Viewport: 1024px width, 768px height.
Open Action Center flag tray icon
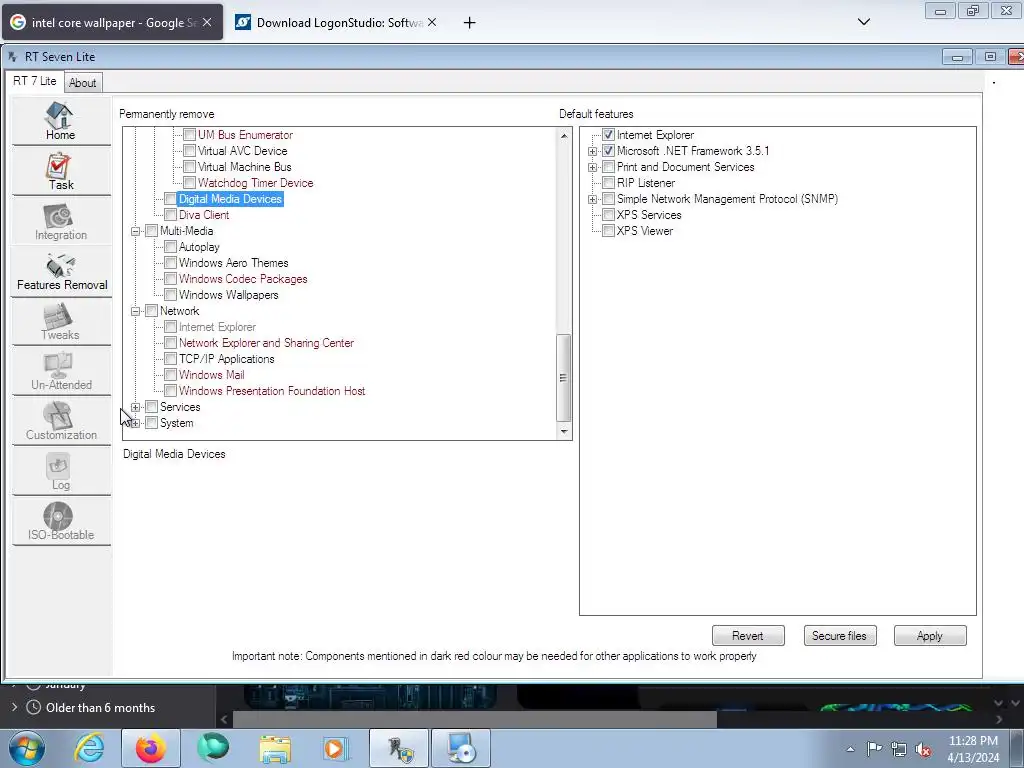coord(874,748)
